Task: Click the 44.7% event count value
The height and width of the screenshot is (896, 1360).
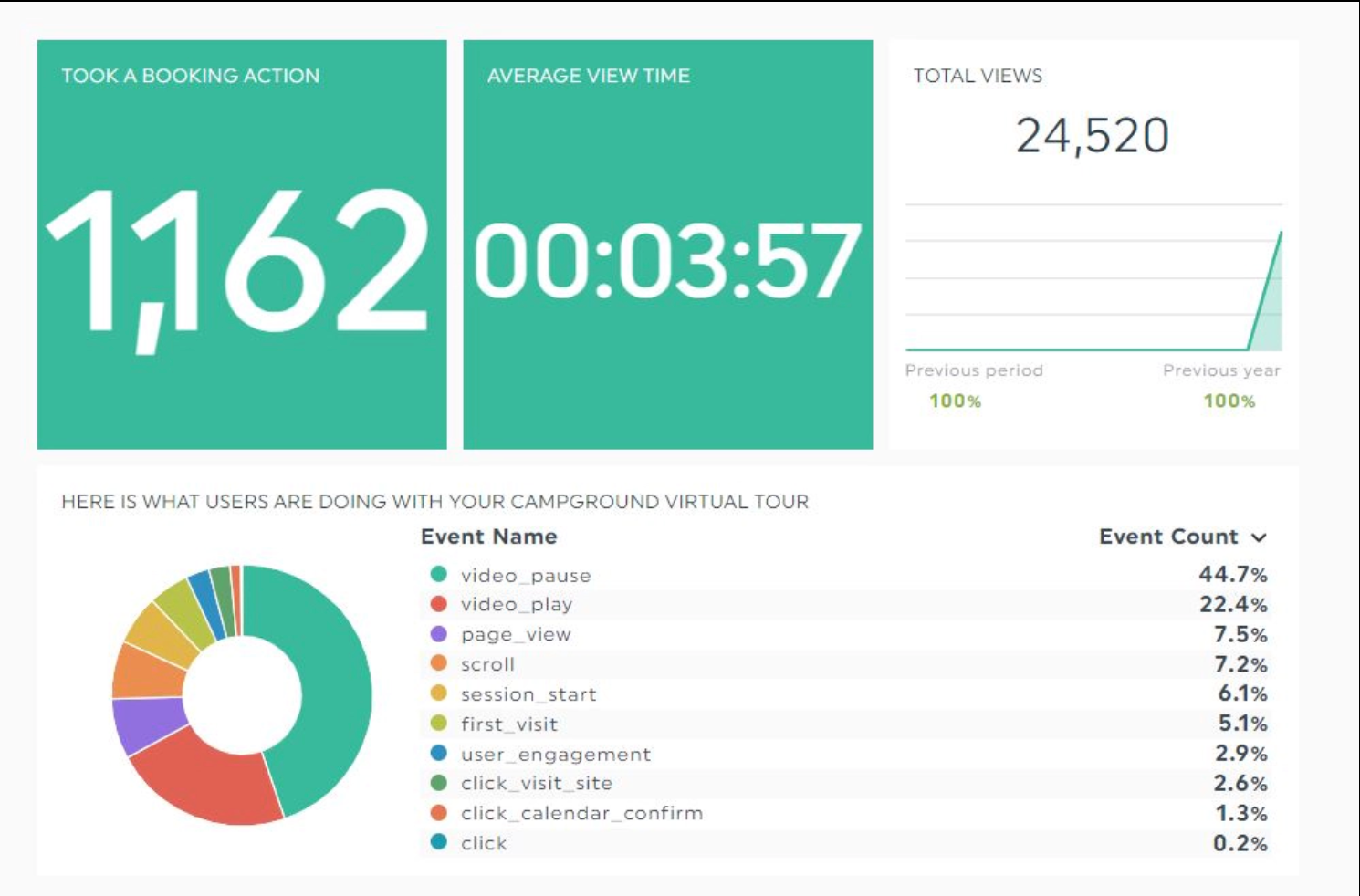Action: [1233, 575]
